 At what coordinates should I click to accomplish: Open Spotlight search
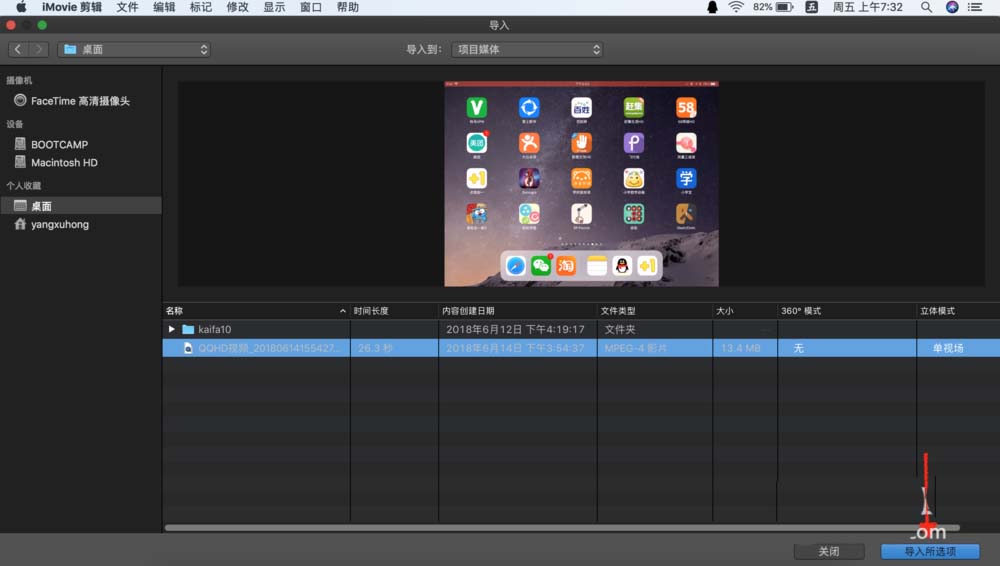point(926,7)
